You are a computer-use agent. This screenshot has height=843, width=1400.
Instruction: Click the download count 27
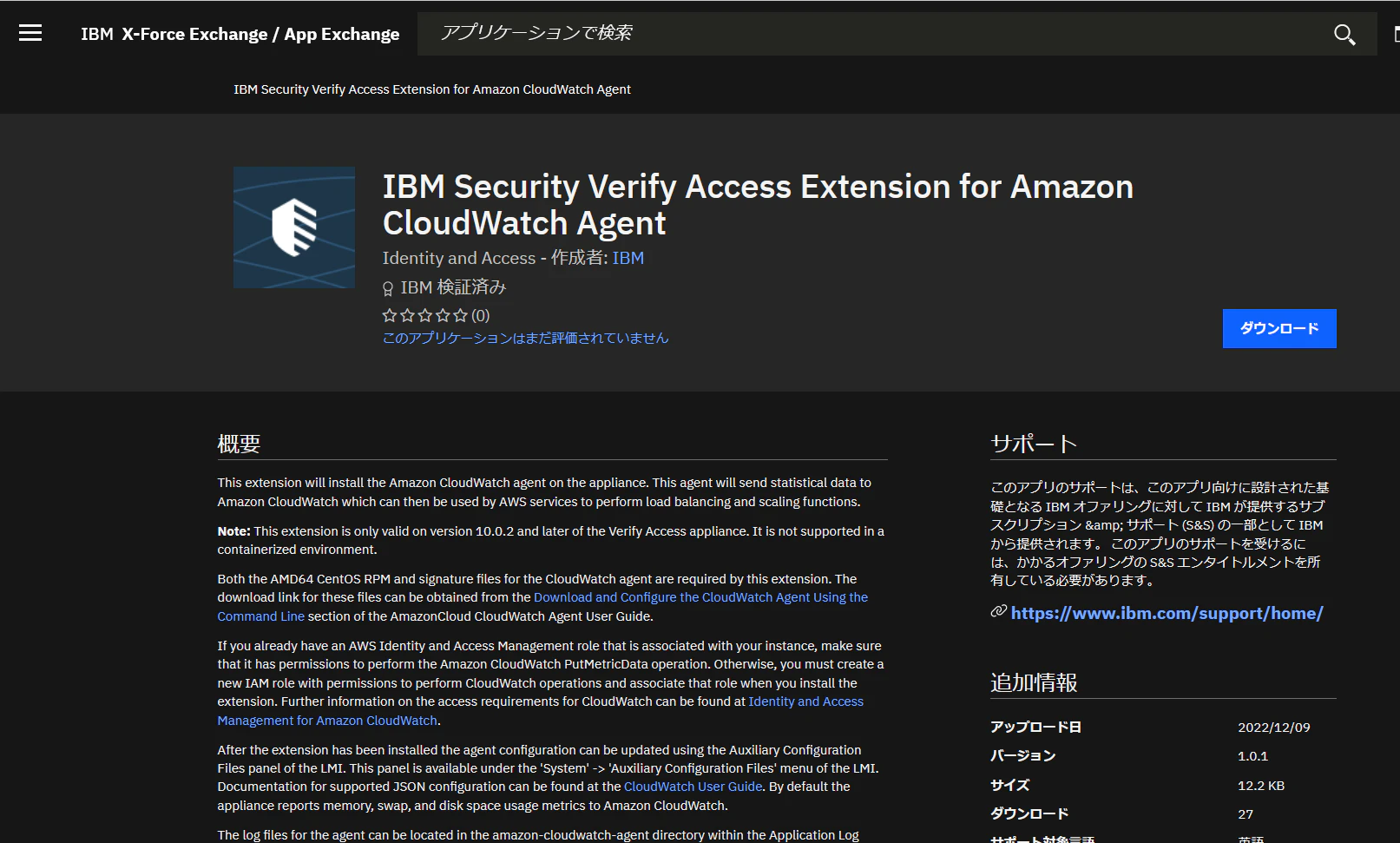(x=1246, y=814)
